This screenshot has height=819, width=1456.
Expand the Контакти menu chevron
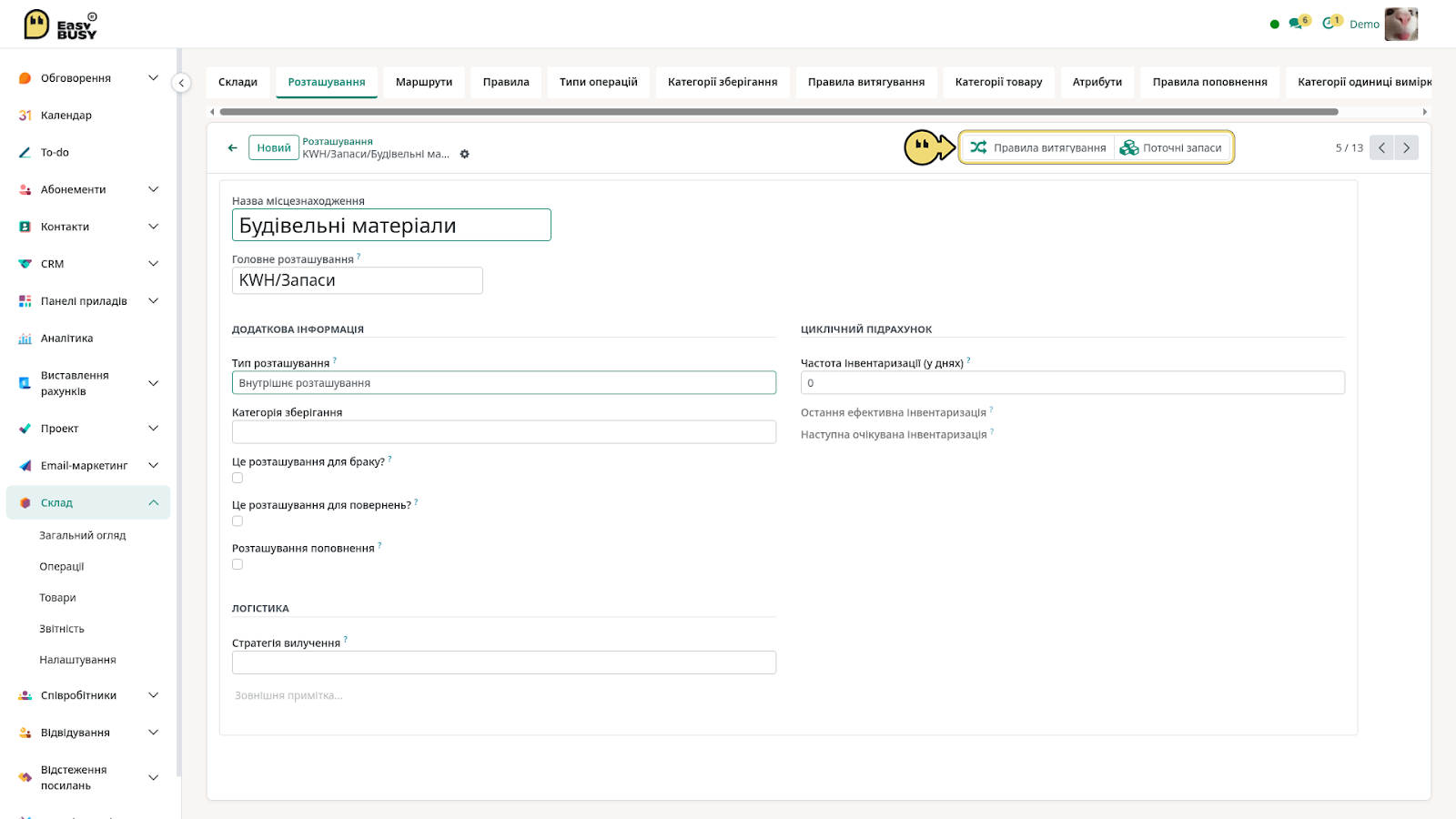point(154,227)
